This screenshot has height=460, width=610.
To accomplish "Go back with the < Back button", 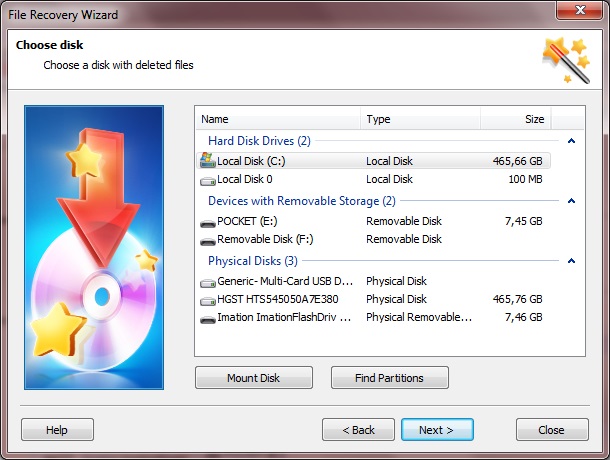I will [x=358, y=430].
